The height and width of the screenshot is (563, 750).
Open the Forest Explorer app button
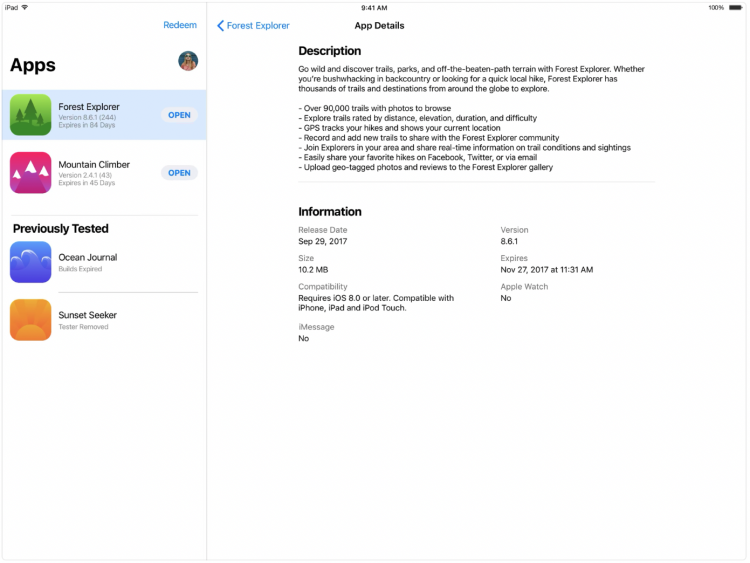click(x=179, y=115)
